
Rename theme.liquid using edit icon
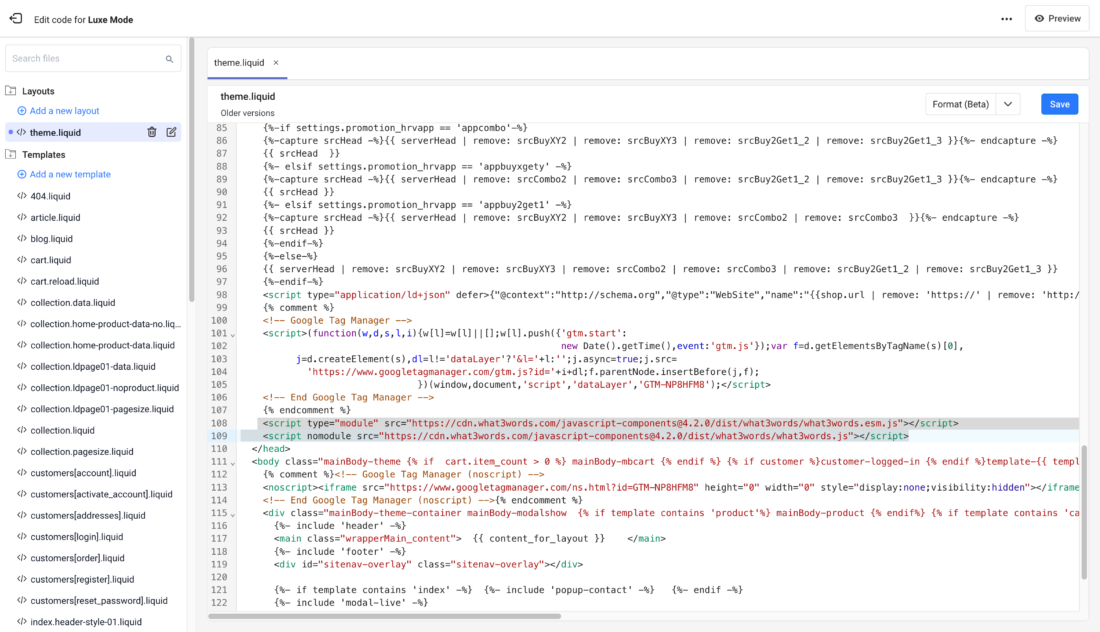171,132
